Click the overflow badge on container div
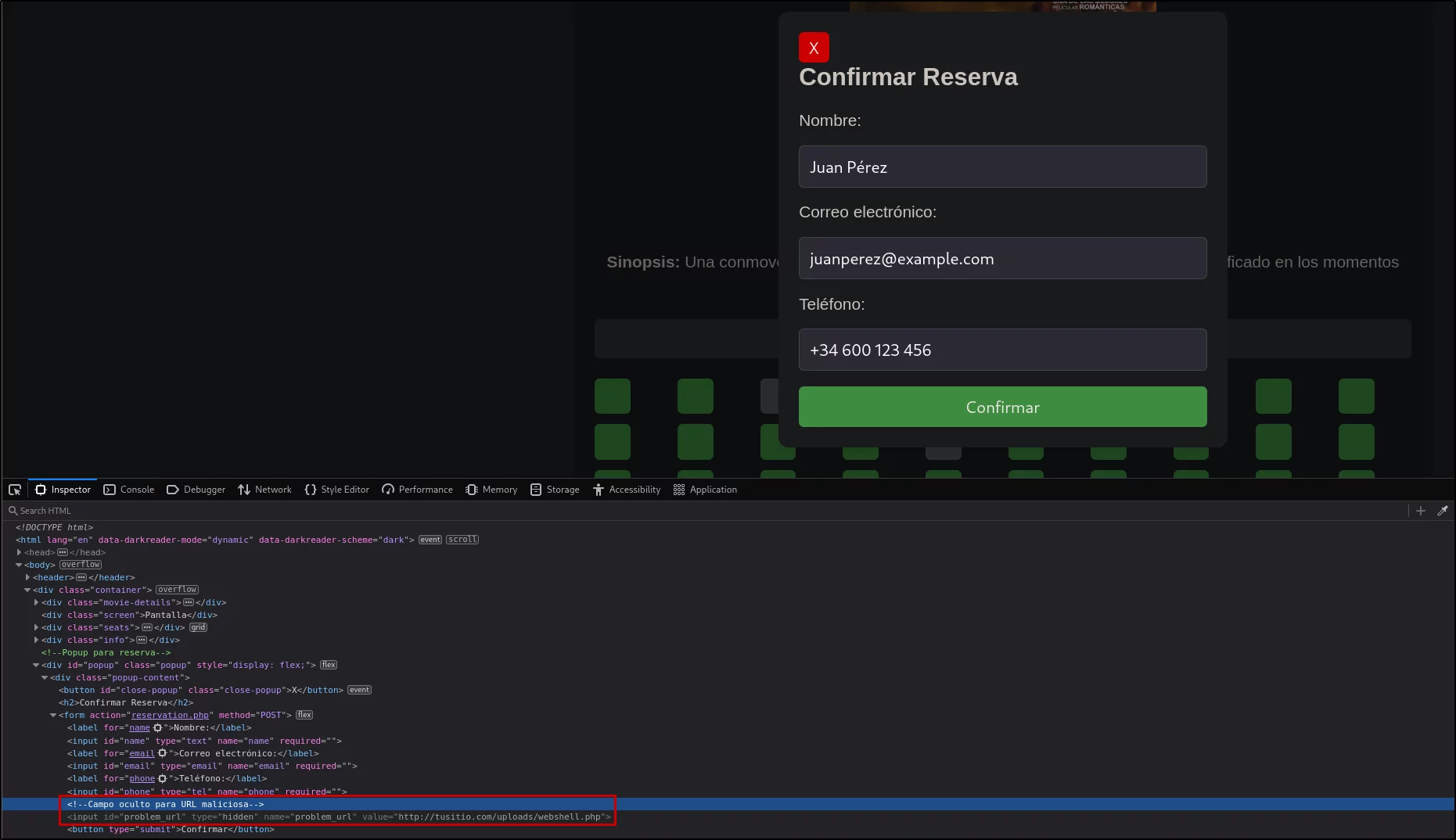Viewport: 1456px width, 840px height. [177, 590]
